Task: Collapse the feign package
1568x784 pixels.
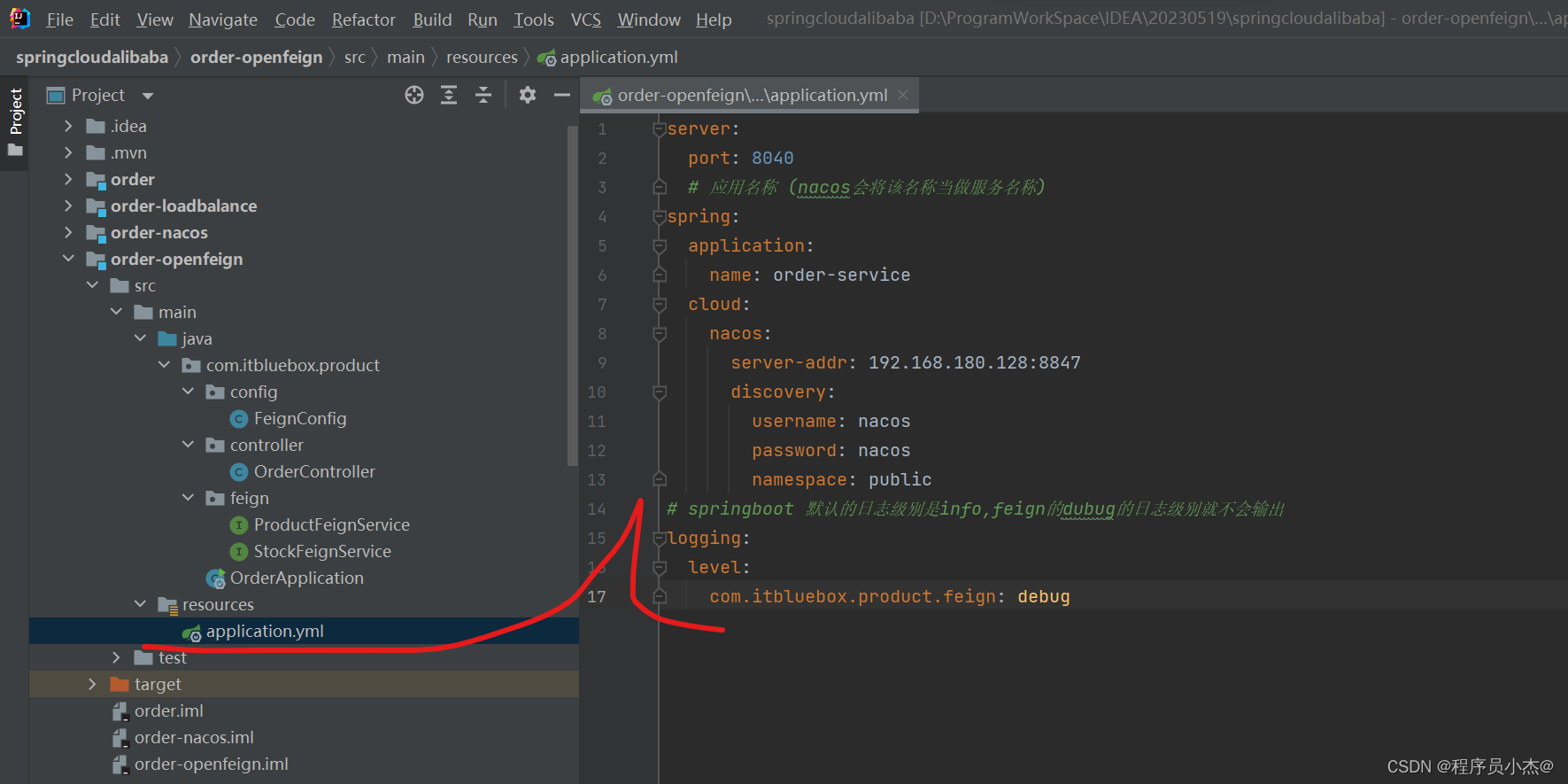Action: coord(189,498)
